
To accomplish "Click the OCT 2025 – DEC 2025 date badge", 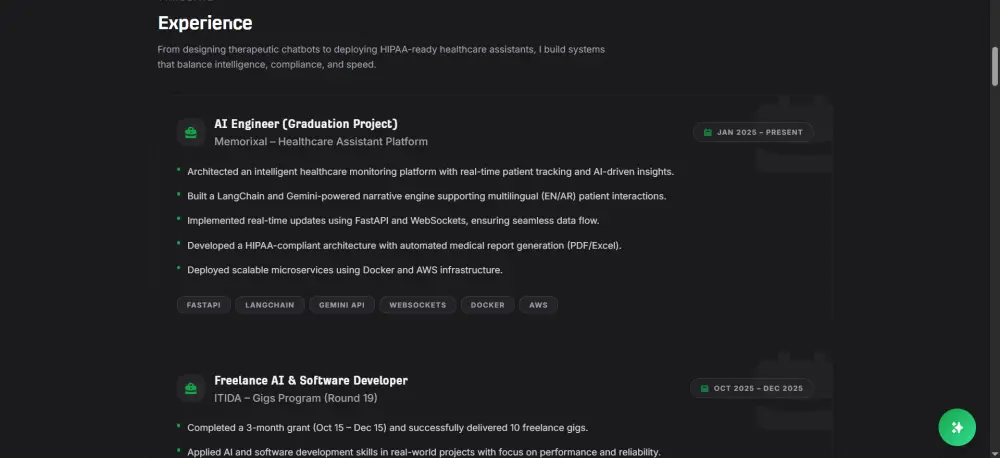I will (752, 388).
